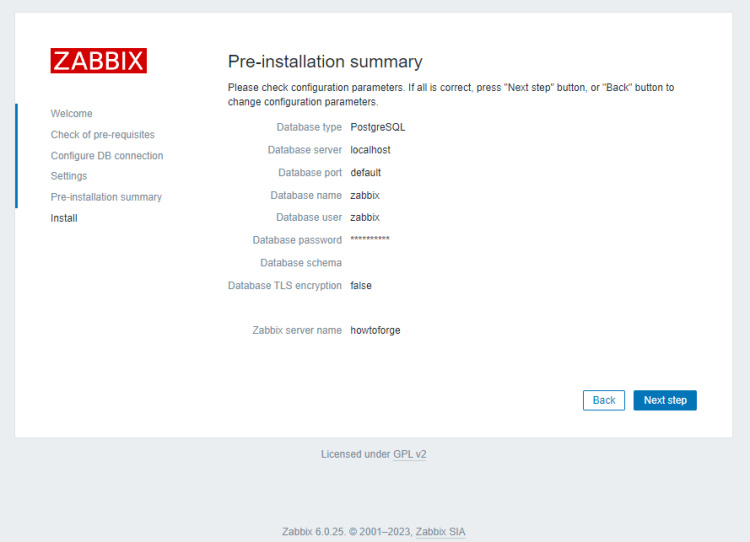Click the value next to Database name
The image size is (750, 542).
click(364, 195)
